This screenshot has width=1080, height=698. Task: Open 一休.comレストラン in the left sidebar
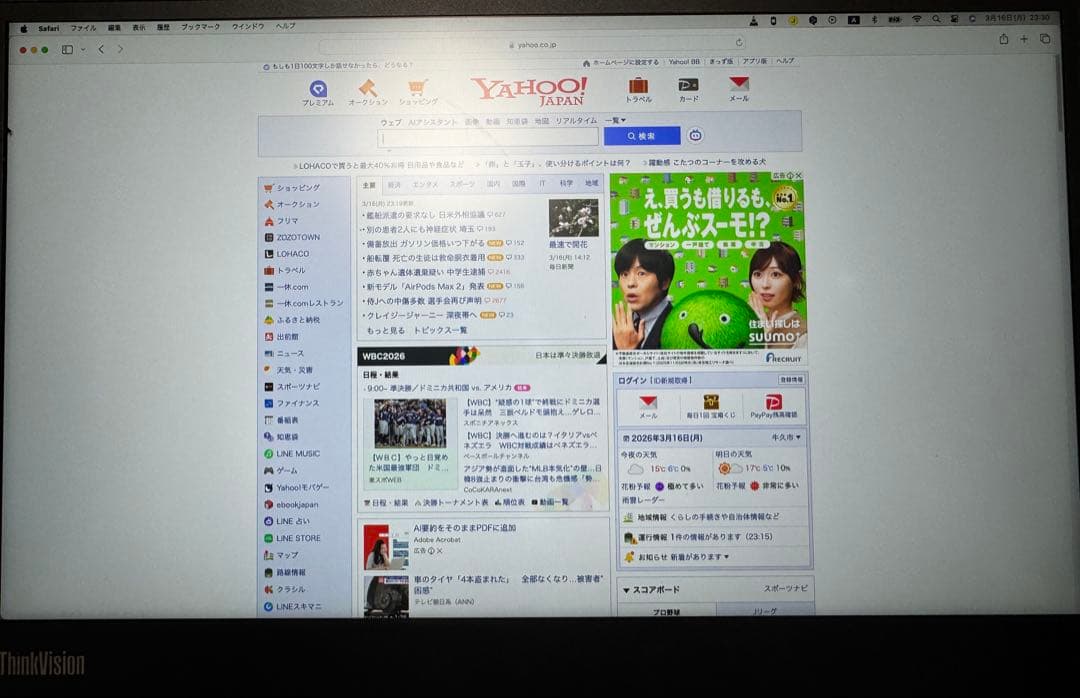[309, 303]
